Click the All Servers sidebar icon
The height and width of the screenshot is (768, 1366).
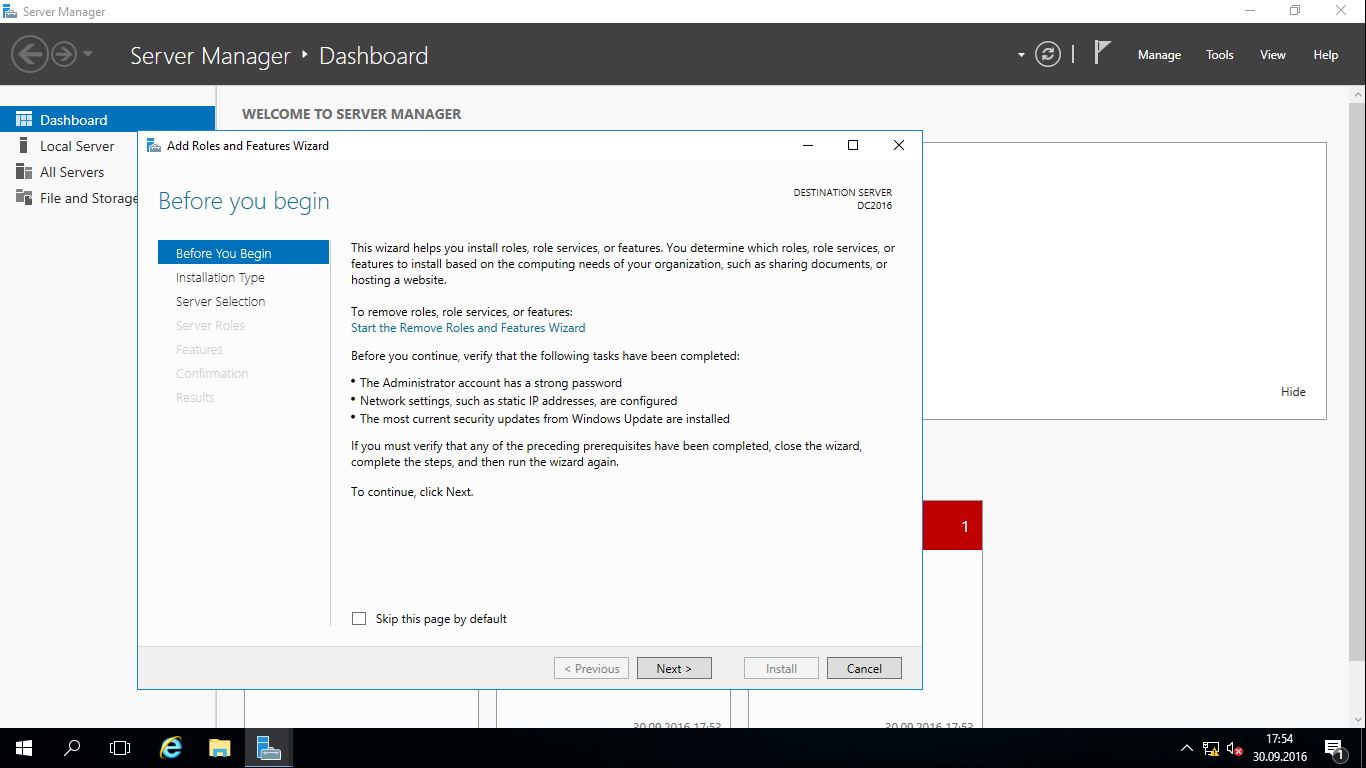[24, 171]
